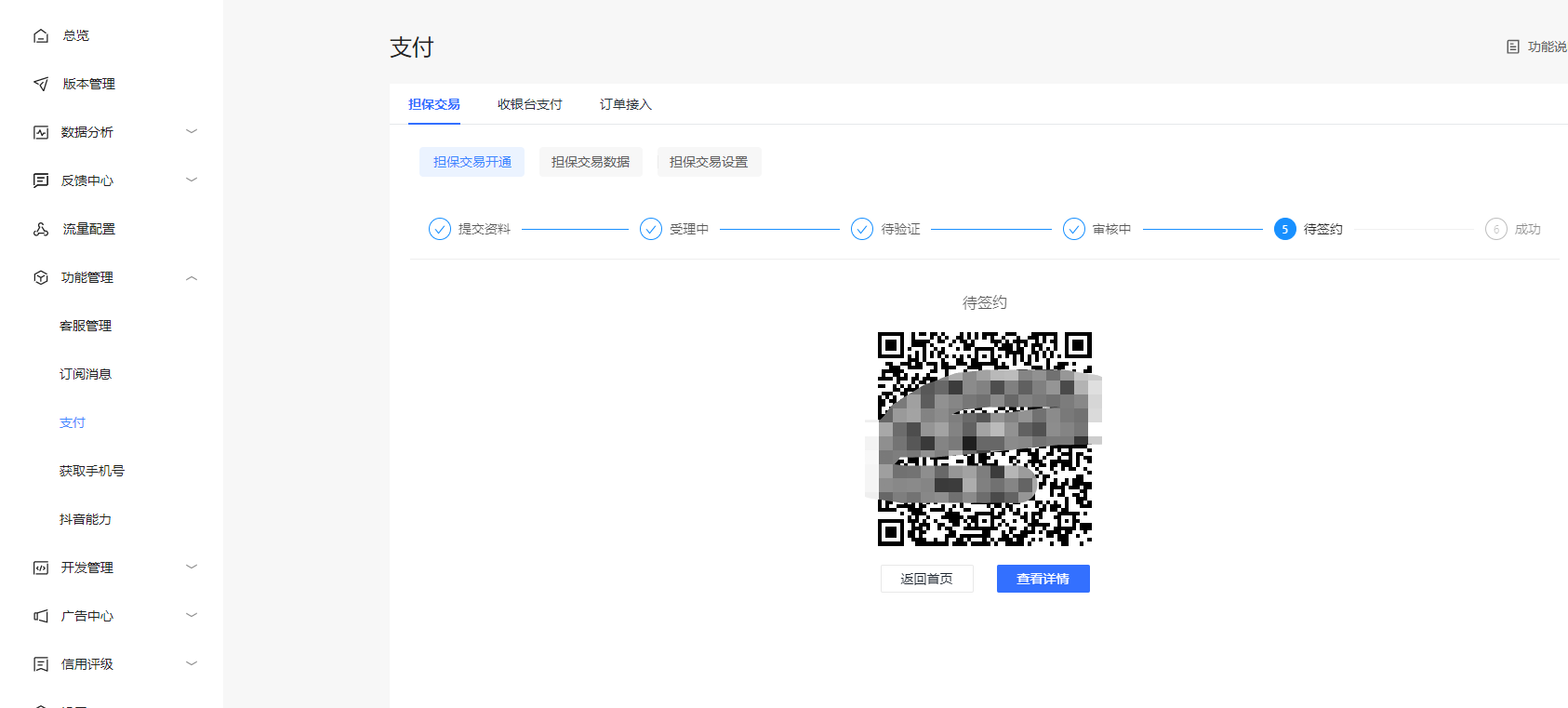Click the 受理中 step label
The image size is (1568, 708).
(689, 229)
